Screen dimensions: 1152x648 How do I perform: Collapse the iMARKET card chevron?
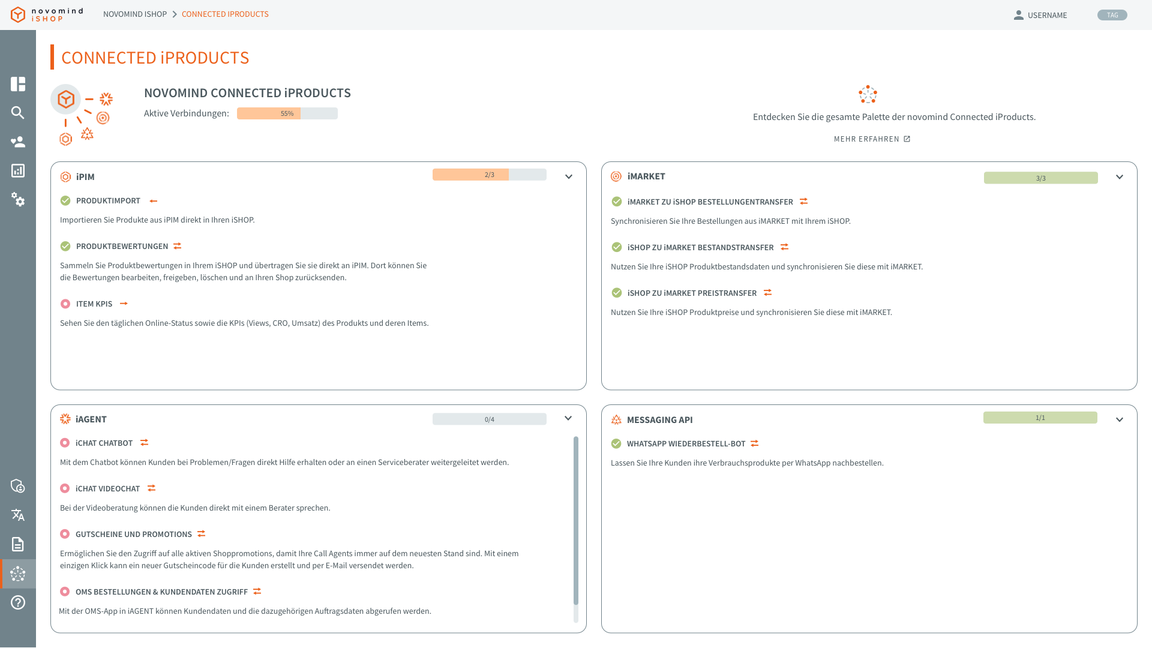pos(1119,177)
